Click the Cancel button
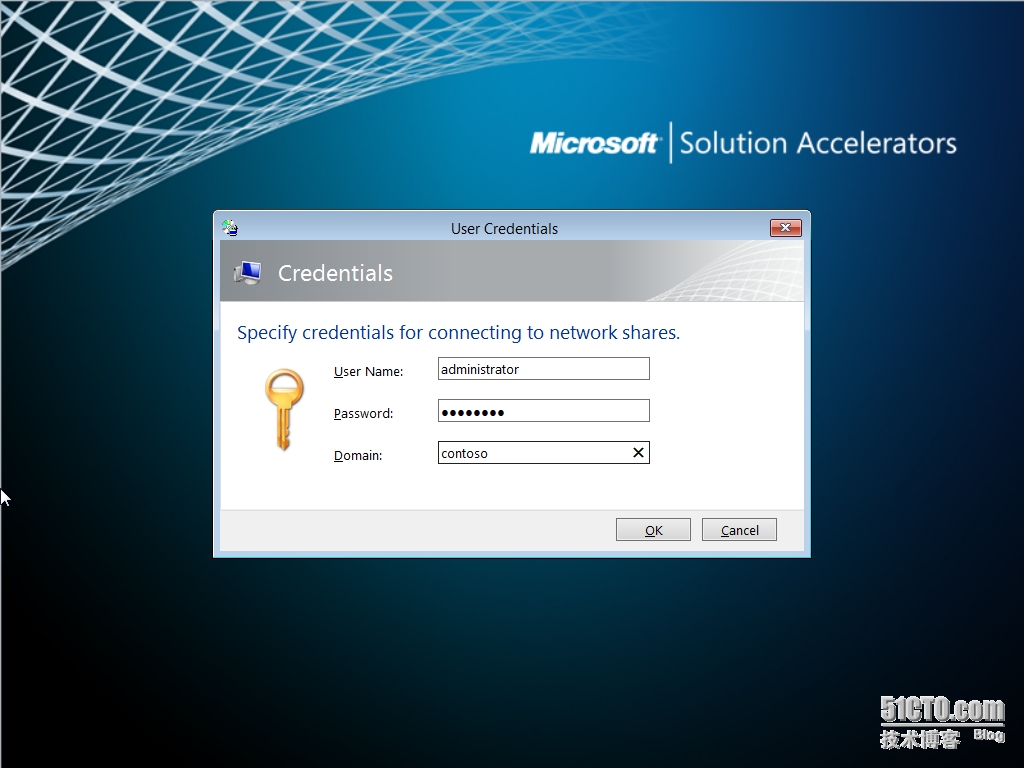The image size is (1024, 768). (x=739, y=530)
